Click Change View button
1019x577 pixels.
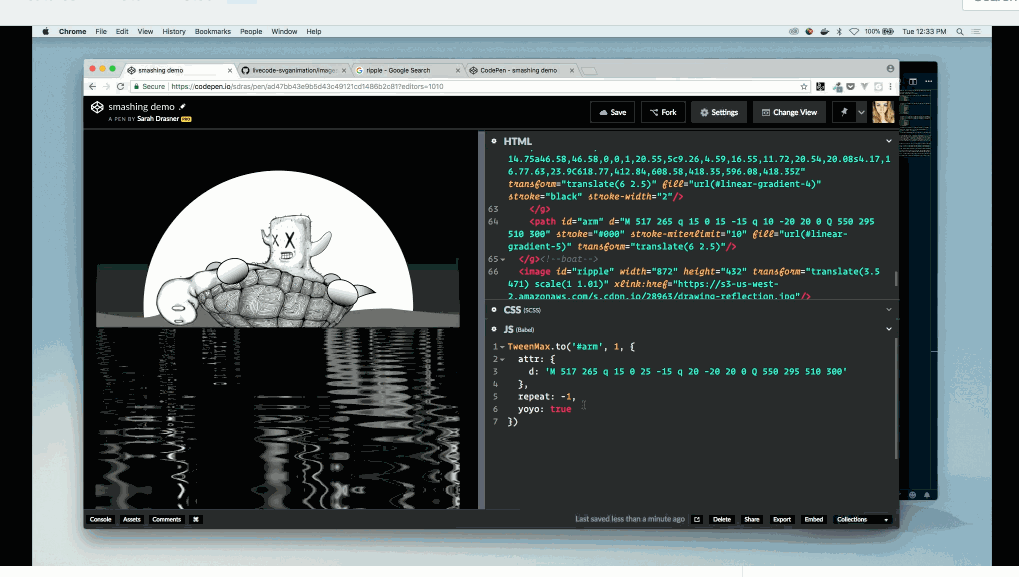point(789,112)
